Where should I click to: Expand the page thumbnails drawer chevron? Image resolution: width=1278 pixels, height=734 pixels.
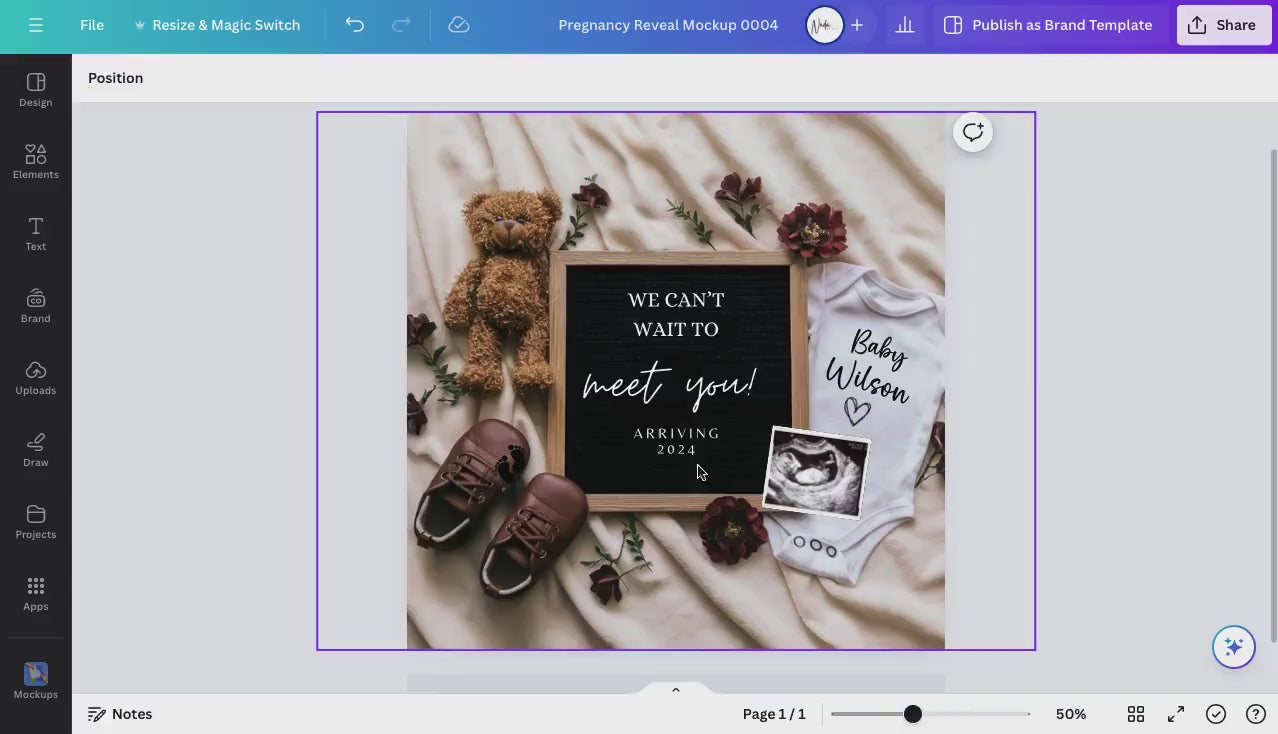point(676,689)
